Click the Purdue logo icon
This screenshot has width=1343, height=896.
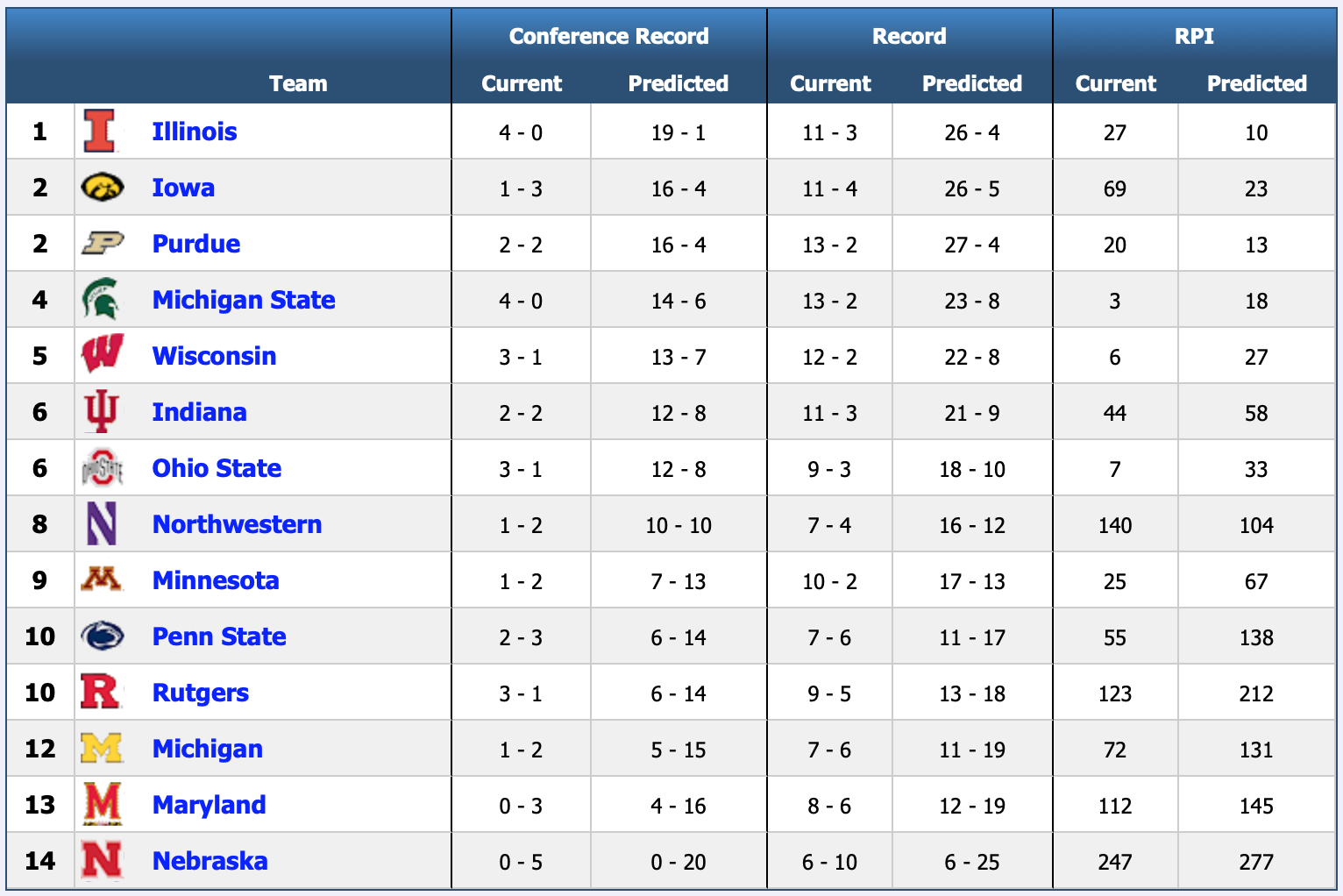[103, 243]
